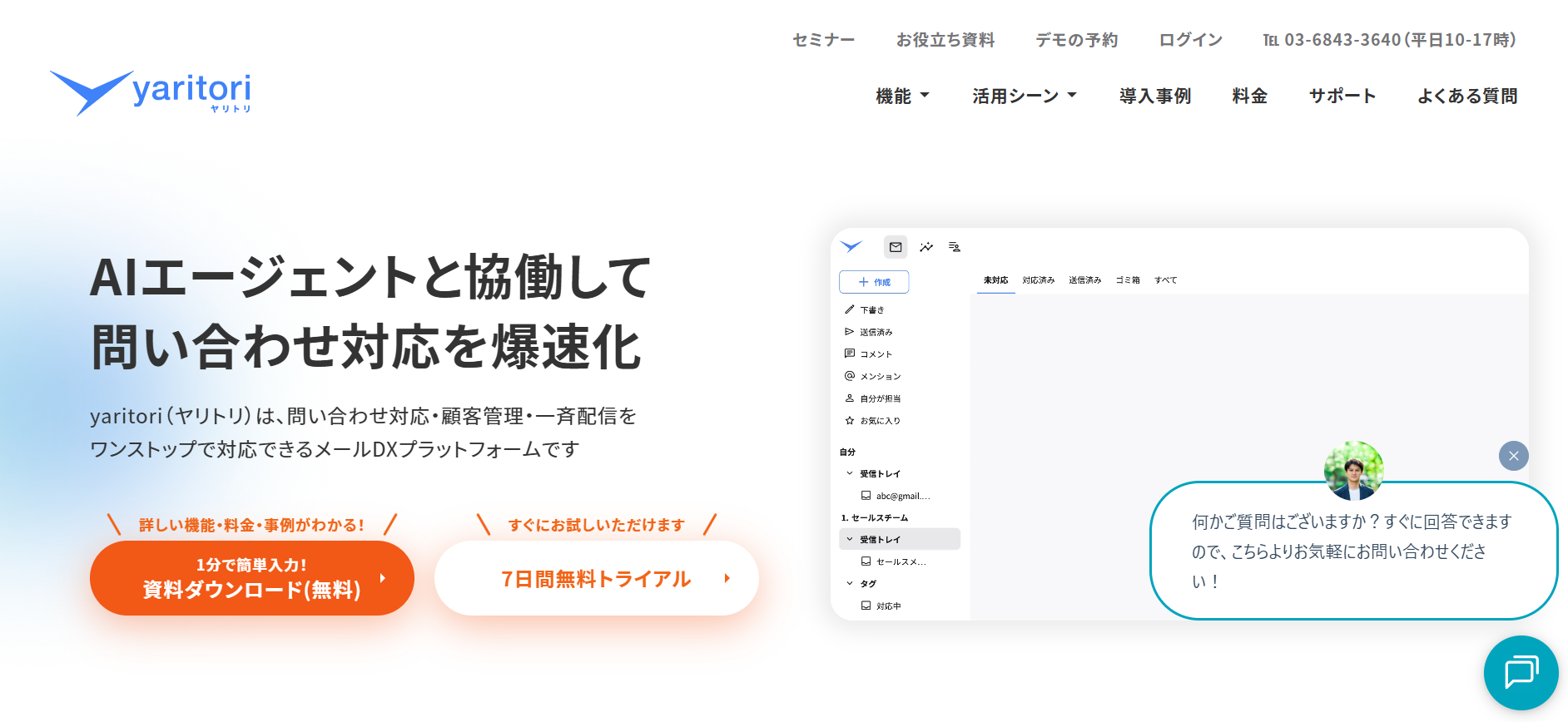Collapse 受信トレイ under セールスチーム

coord(849,539)
